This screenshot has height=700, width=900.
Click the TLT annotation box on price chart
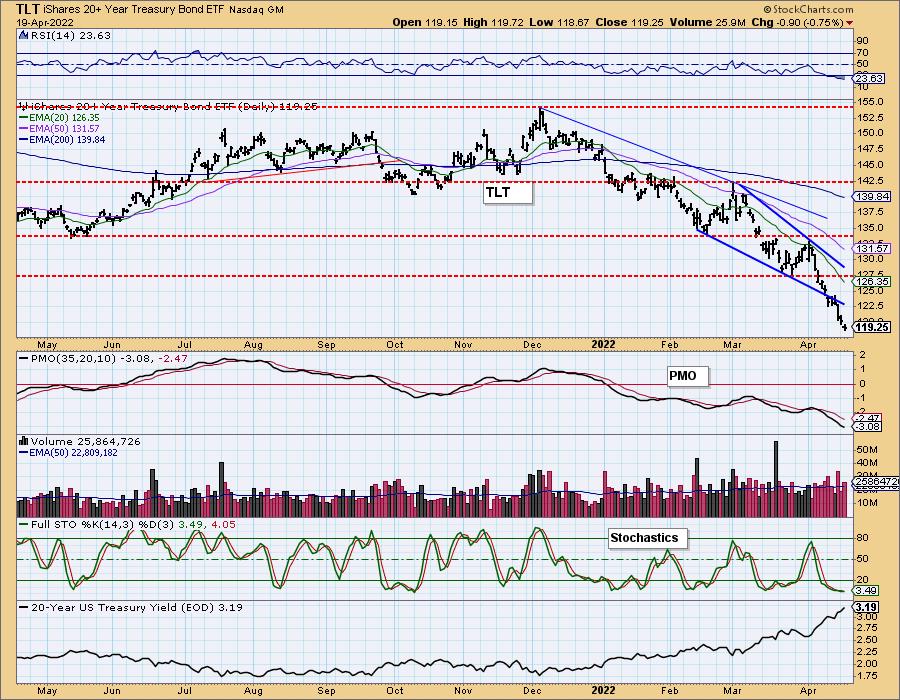508,192
